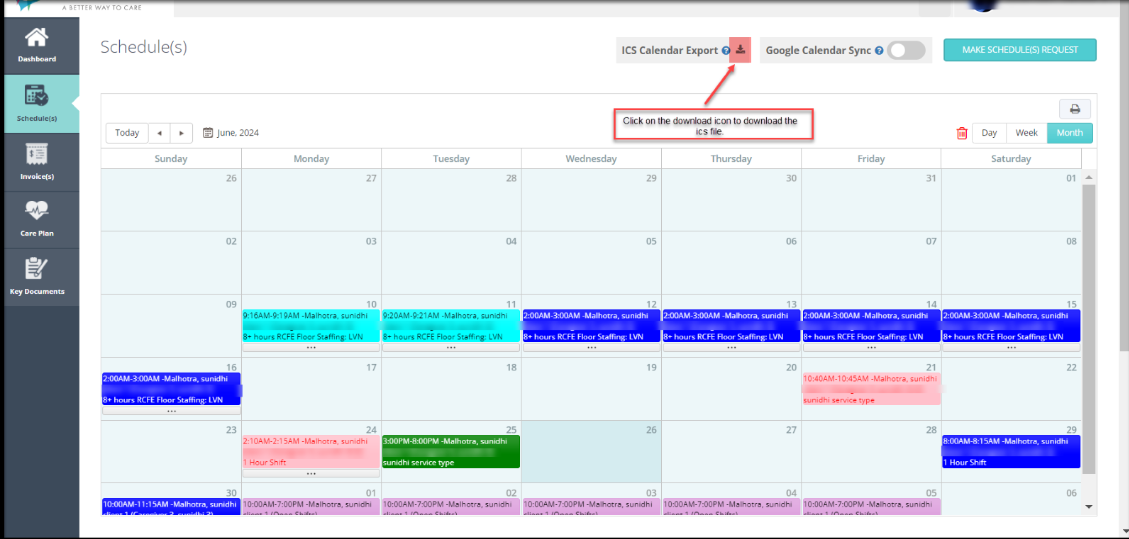Open the Care Plan sidebar icon

(37, 212)
